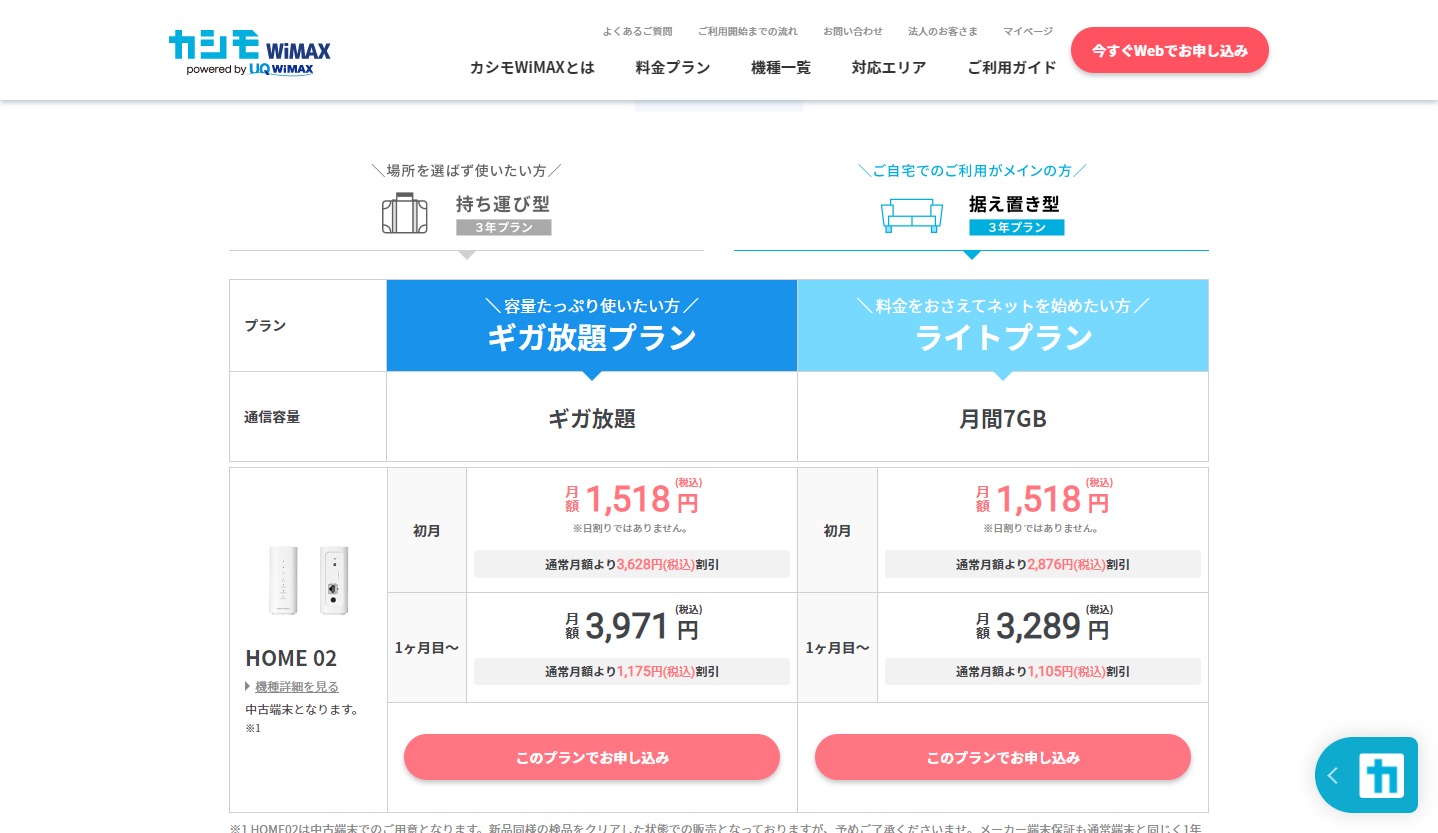
Task: Click the カシモ WiMAX logo
Action: point(249,52)
